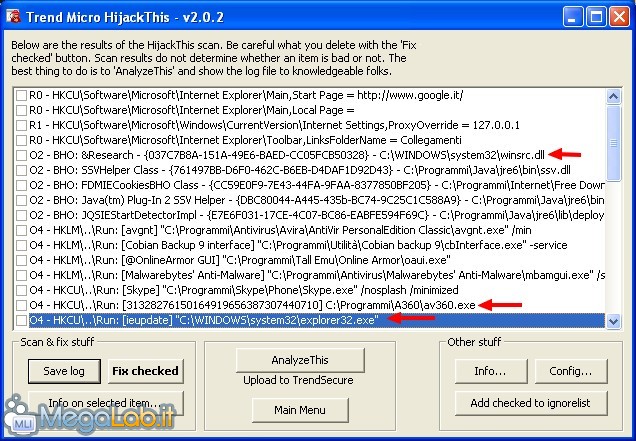Viewport: 636px width, 441px height.
Task: Check the av360.exe Run entry checkbox
Action: 21,305
